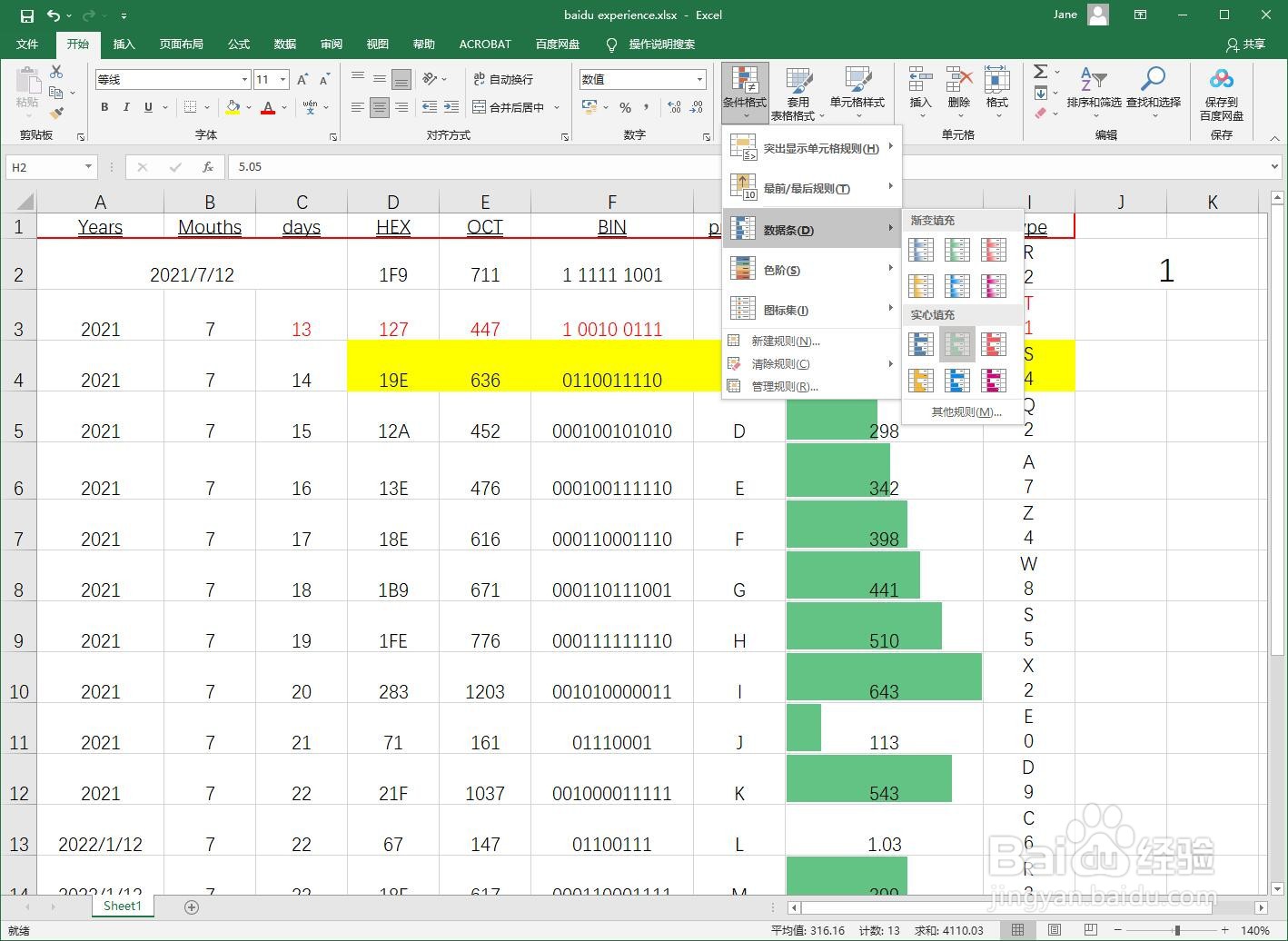Screen dimensions: 1288x941
Task: Toggle Bottom Align vertical alignment
Action: point(401,80)
